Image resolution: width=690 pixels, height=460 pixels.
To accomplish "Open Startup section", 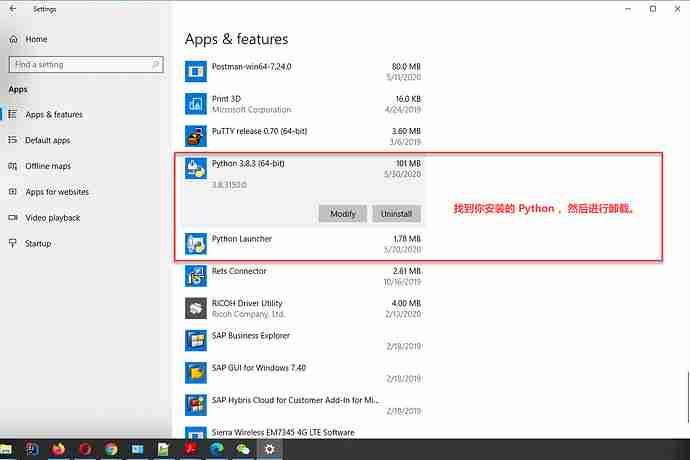I will pyautogui.click(x=29, y=243).
